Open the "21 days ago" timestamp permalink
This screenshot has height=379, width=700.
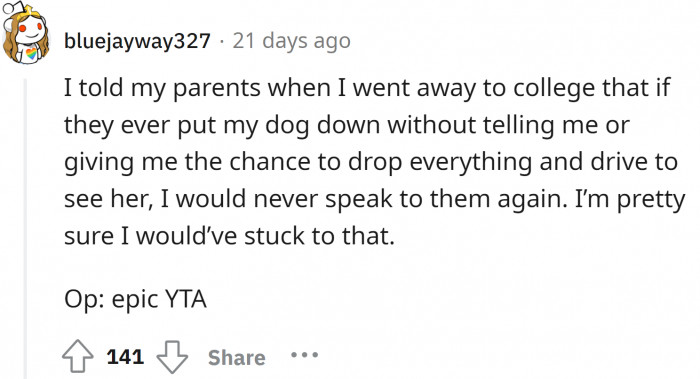pyautogui.click(x=292, y=41)
